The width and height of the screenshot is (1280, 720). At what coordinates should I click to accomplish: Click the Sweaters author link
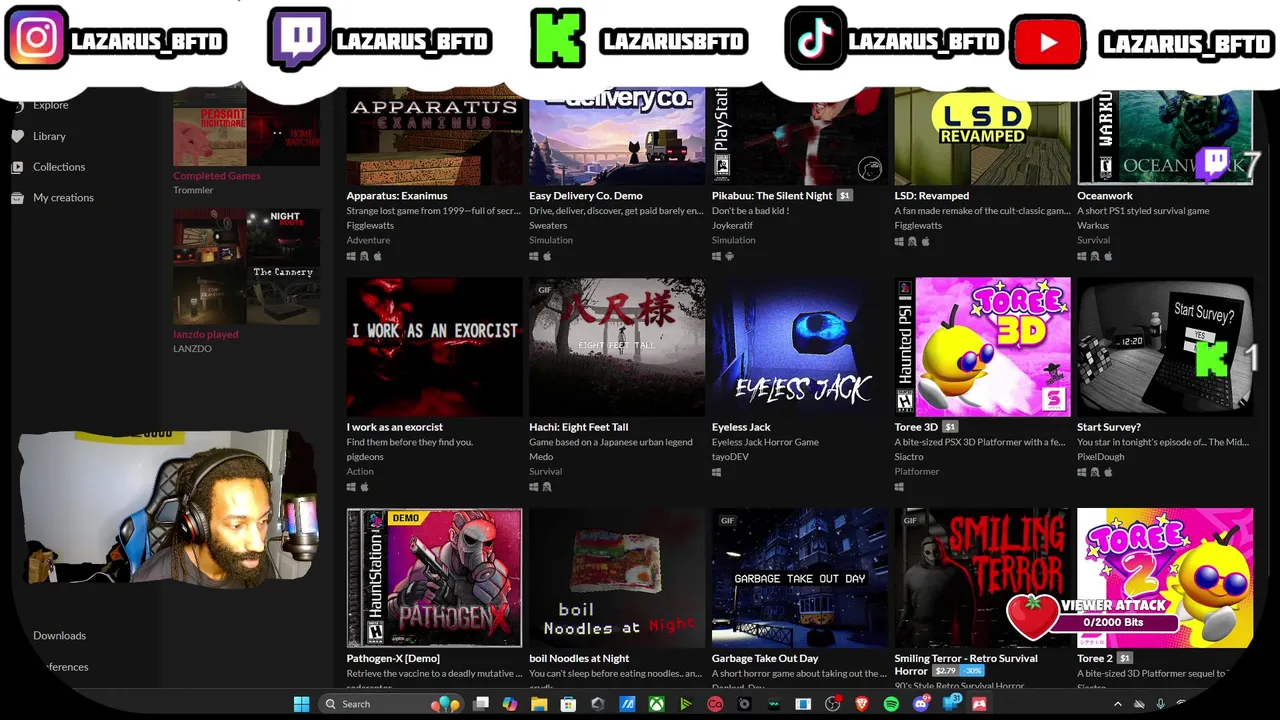point(548,226)
